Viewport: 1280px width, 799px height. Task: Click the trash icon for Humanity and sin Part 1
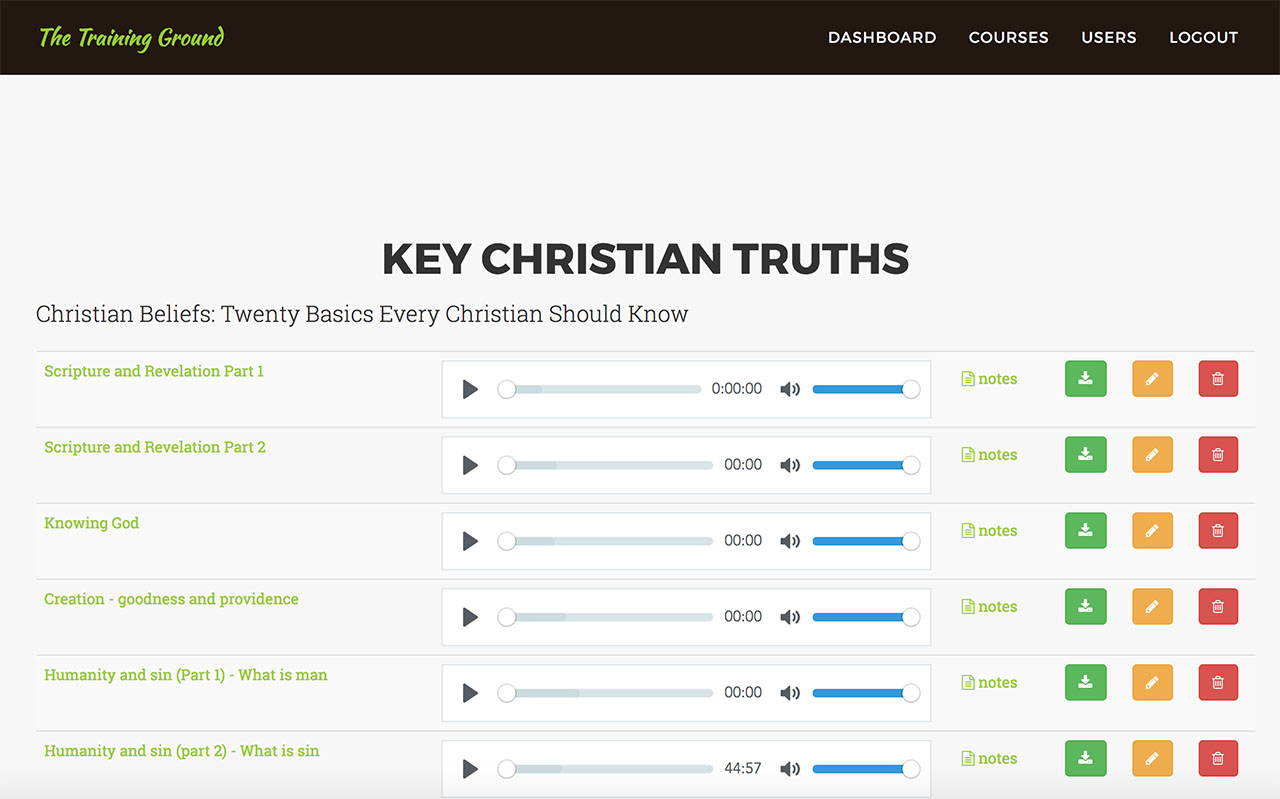pyautogui.click(x=1218, y=683)
